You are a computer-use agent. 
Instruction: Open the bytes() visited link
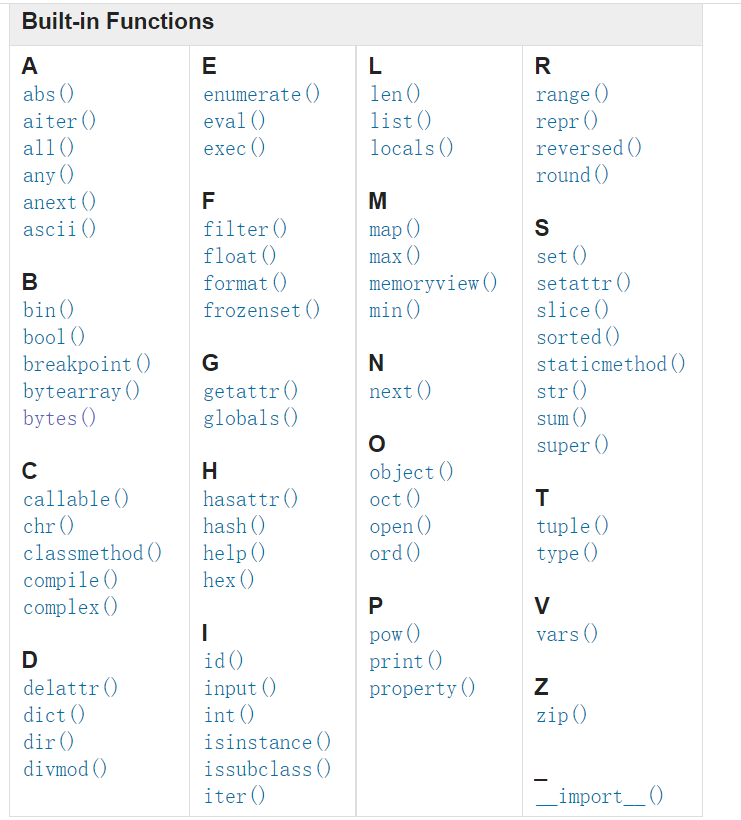(59, 418)
